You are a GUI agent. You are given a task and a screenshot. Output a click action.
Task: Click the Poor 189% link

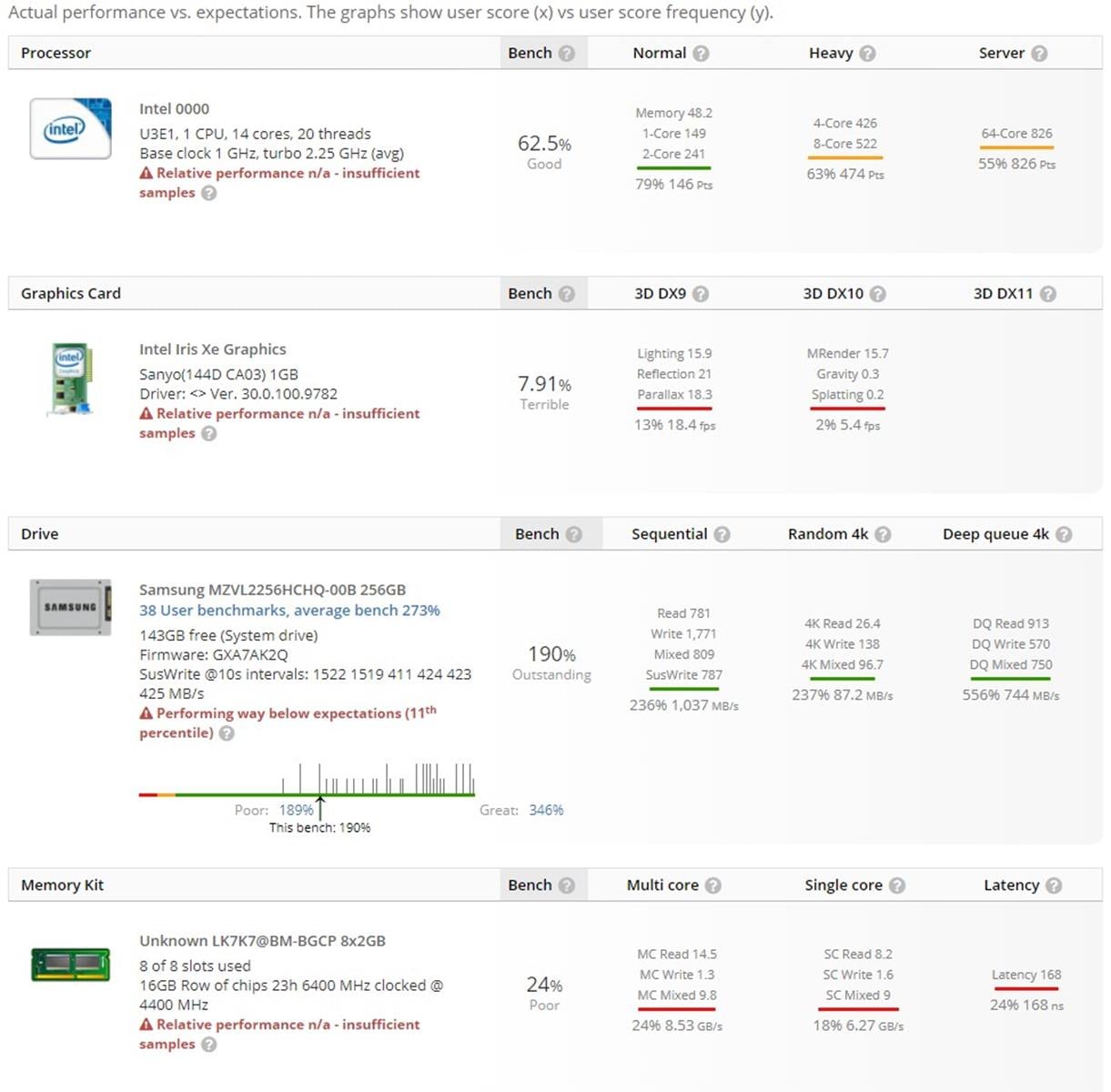point(296,810)
